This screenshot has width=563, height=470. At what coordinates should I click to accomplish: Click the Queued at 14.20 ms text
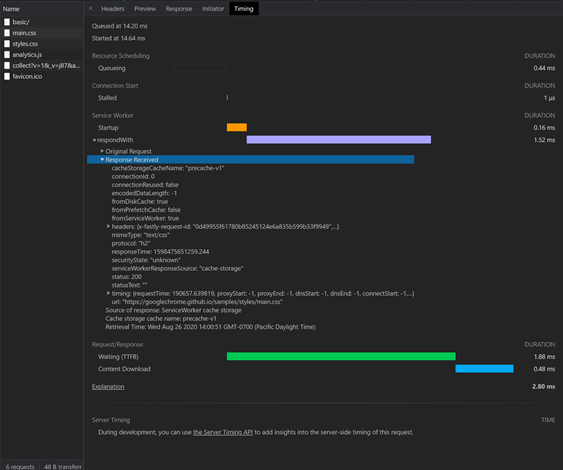click(x=120, y=26)
